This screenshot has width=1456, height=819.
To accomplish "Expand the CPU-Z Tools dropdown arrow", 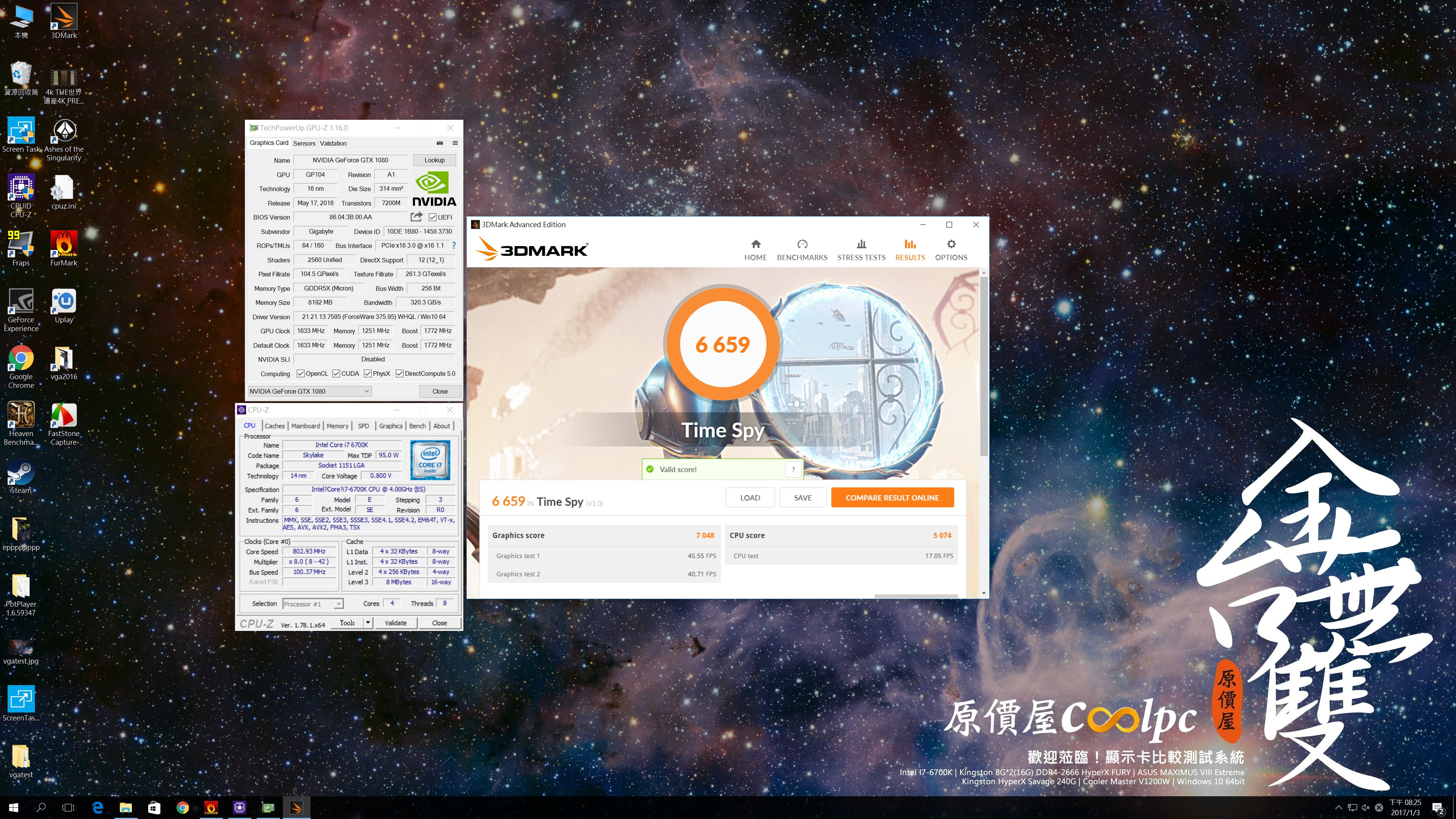I will pyautogui.click(x=368, y=623).
